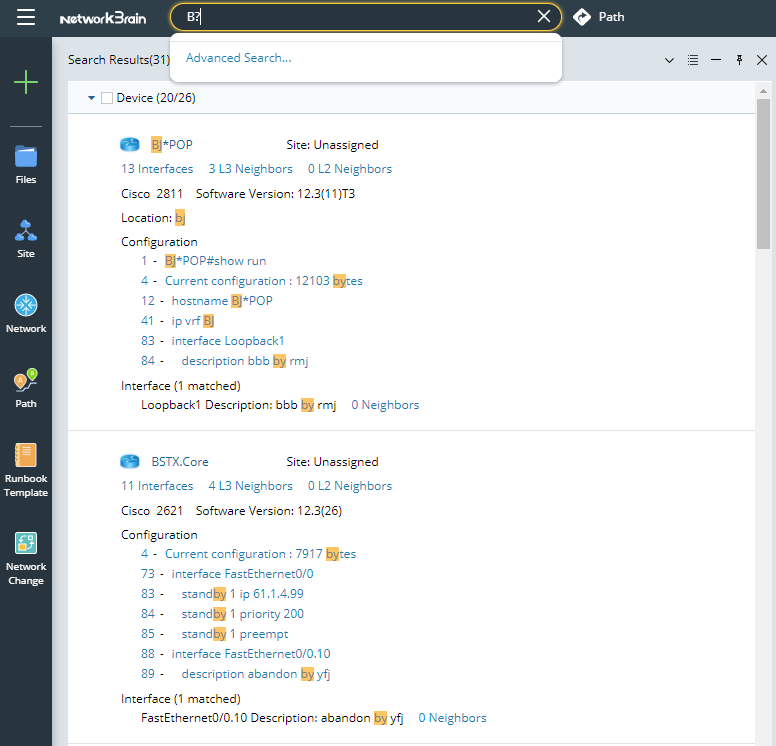Click the BSTX.Core router device icon

(x=130, y=461)
